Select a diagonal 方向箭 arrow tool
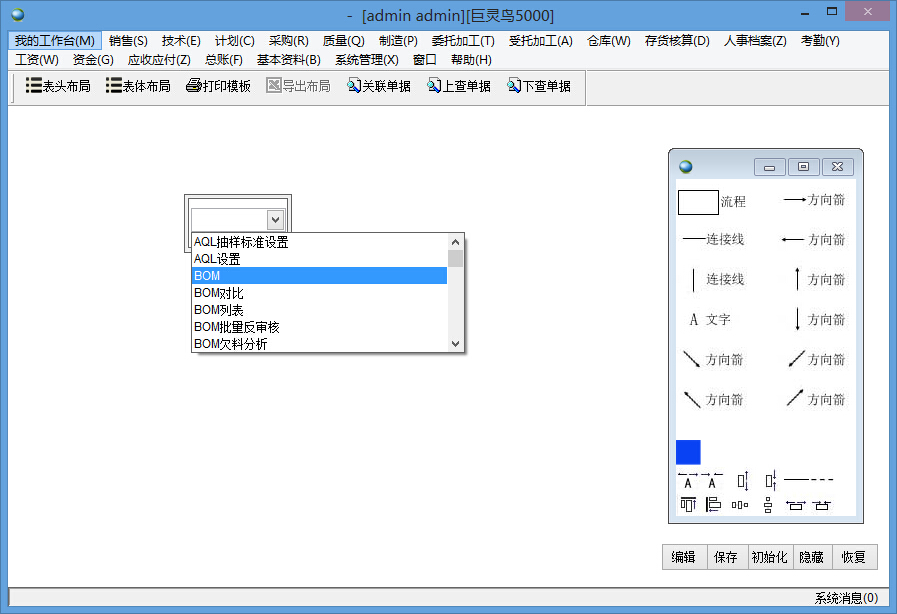 (800, 359)
